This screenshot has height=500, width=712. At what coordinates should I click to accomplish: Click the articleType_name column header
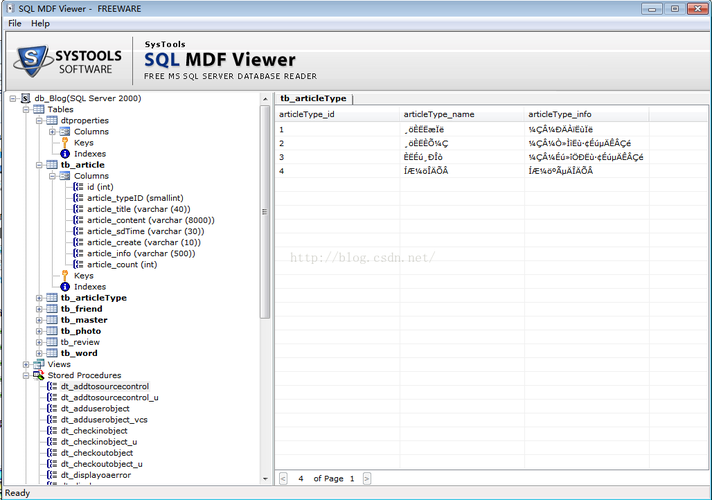[462, 114]
